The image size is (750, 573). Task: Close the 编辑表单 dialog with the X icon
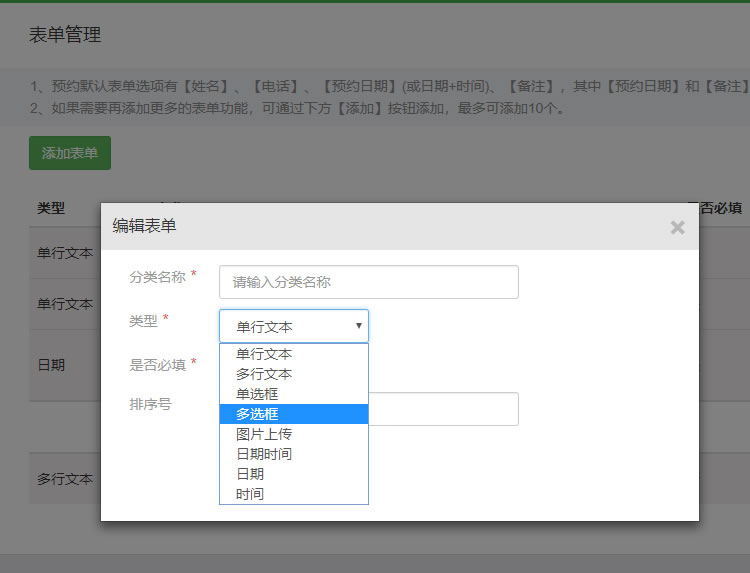point(677,227)
